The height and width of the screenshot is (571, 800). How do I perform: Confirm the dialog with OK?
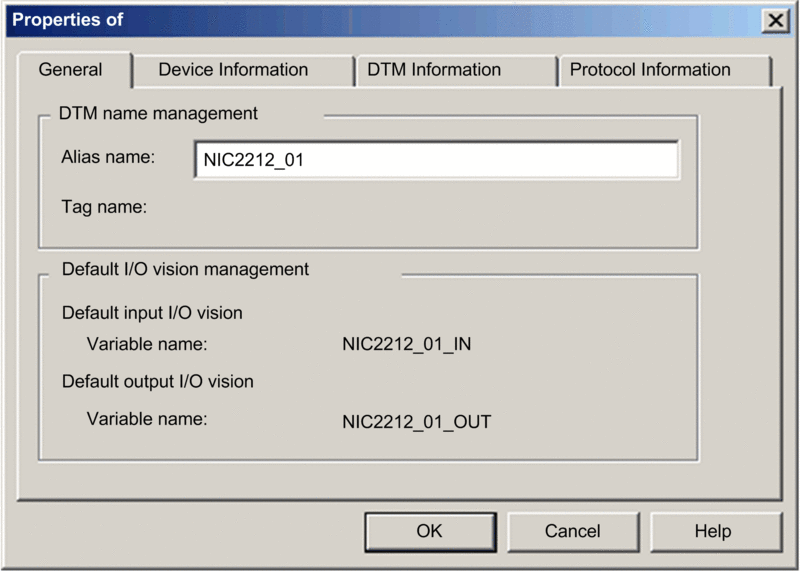(429, 531)
